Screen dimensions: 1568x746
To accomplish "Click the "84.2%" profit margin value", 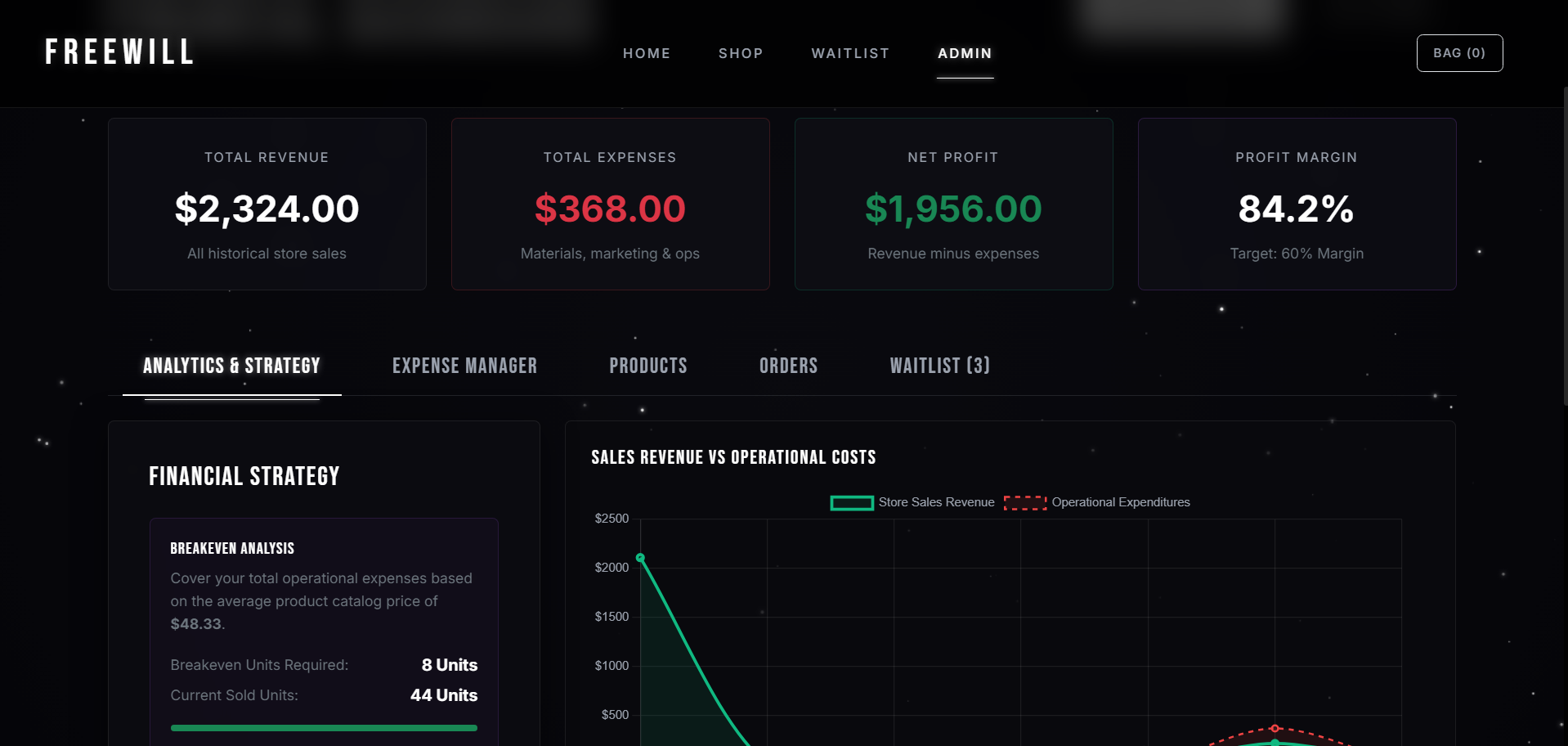I will coord(1297,209).
